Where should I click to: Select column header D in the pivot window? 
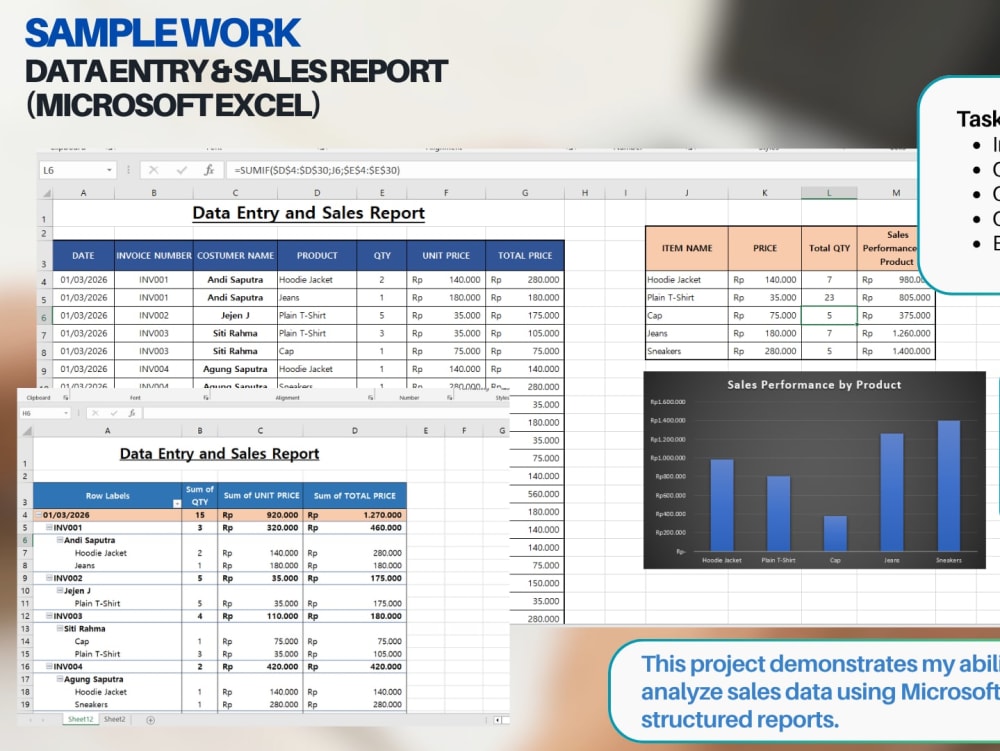point(355,431)
